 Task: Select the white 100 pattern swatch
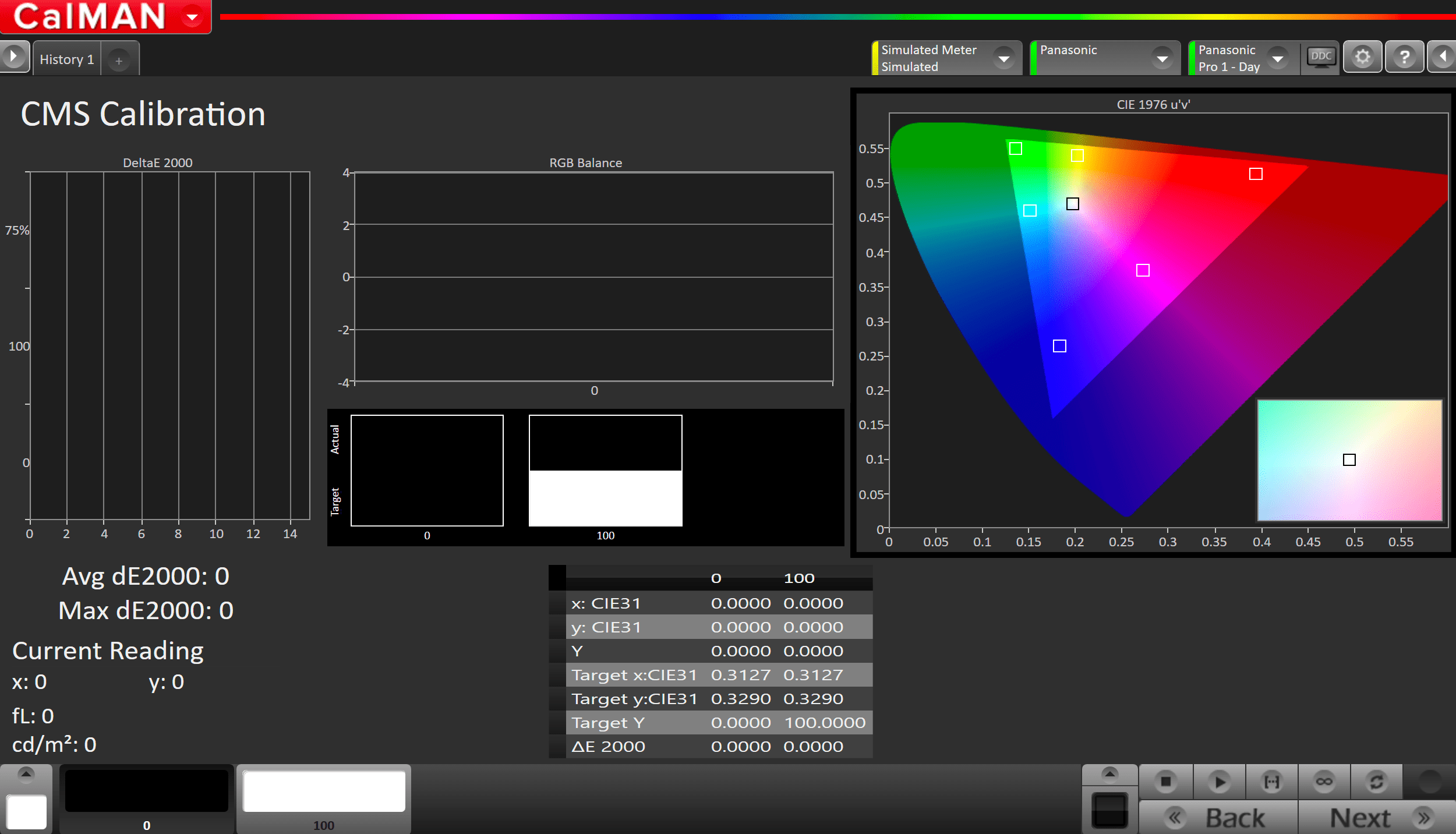(324, 792)
